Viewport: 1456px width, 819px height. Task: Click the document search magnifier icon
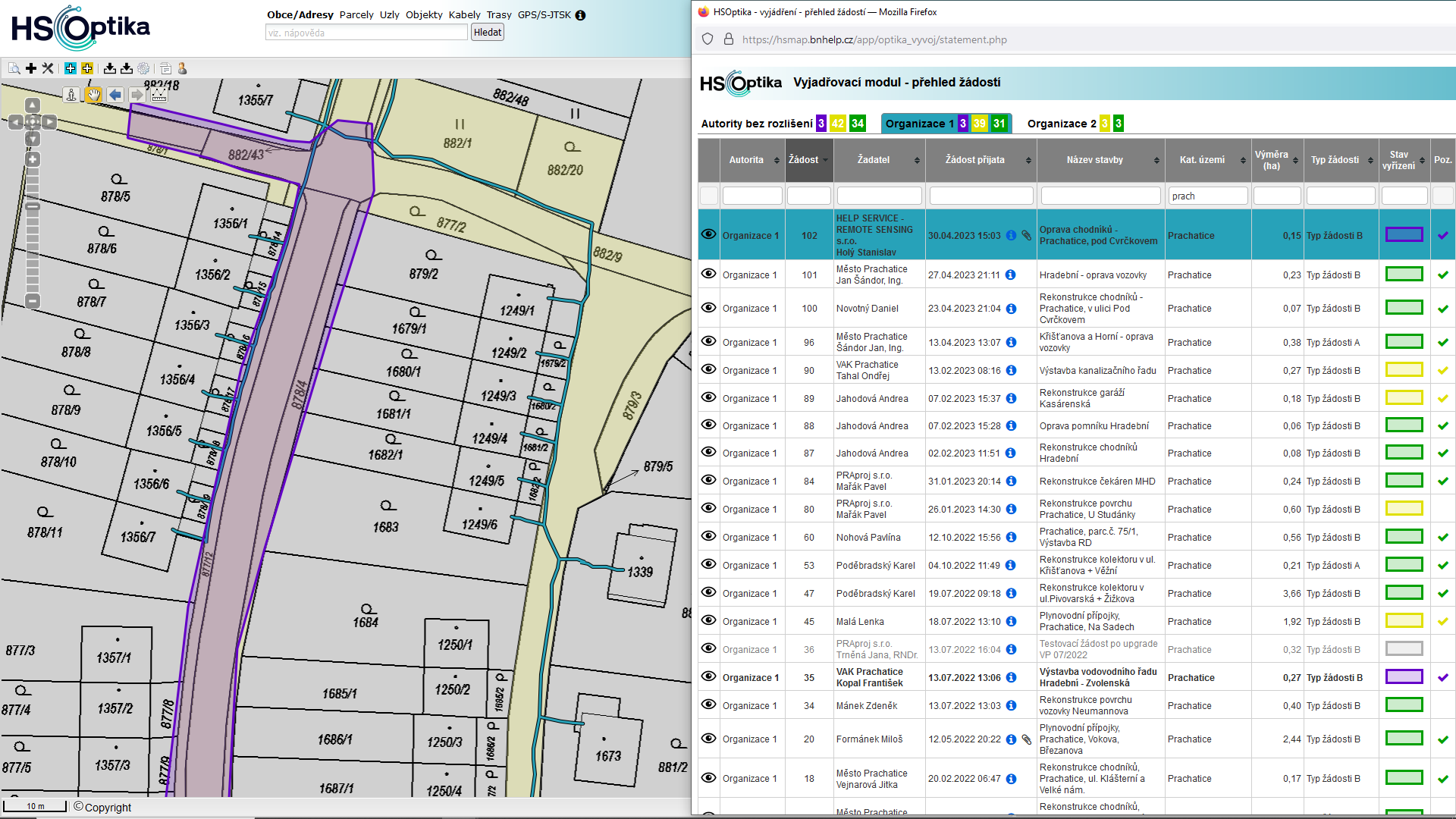14,68
